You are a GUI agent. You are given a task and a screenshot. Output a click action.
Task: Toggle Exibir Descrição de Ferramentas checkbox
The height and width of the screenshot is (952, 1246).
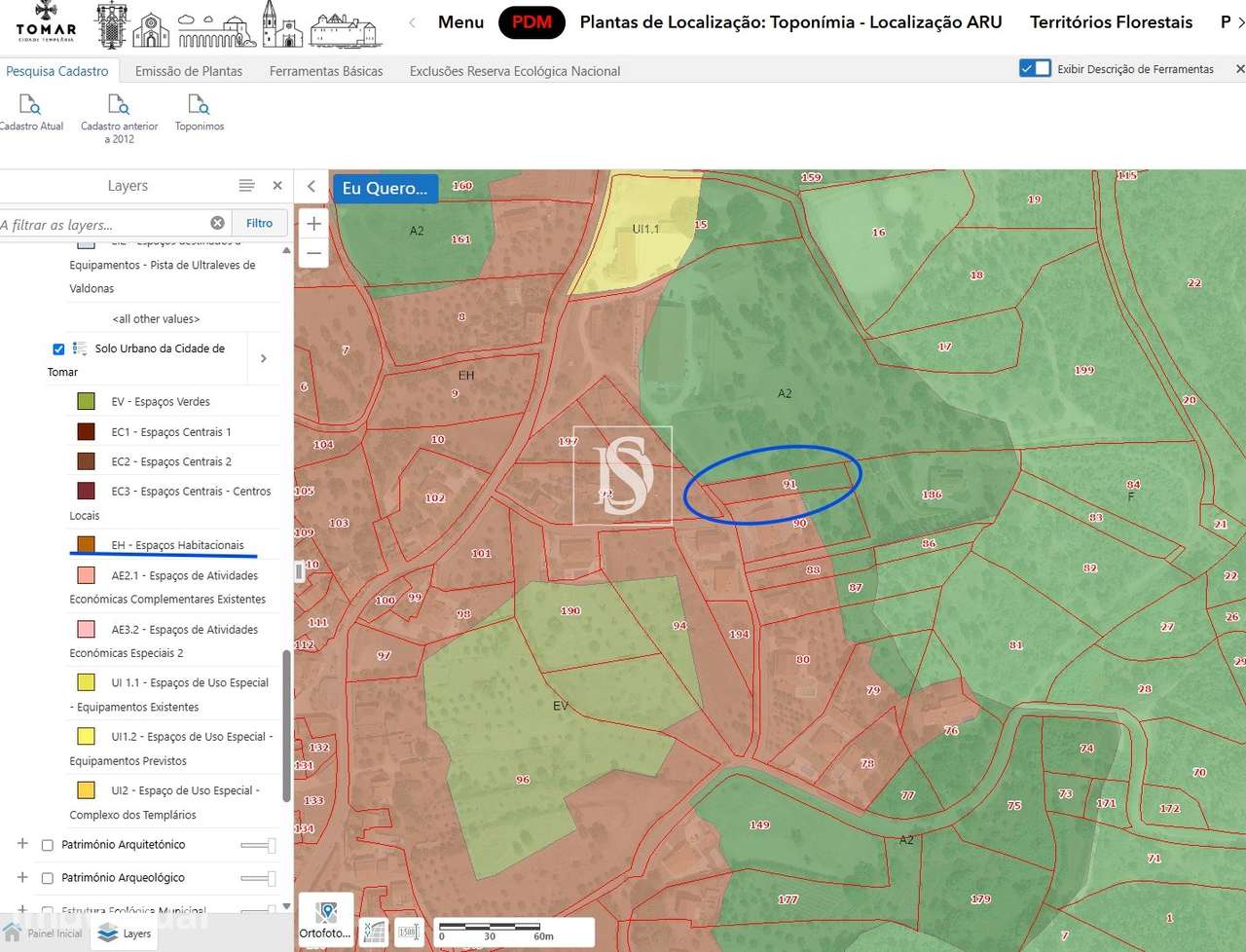[x=1035, y=68]
